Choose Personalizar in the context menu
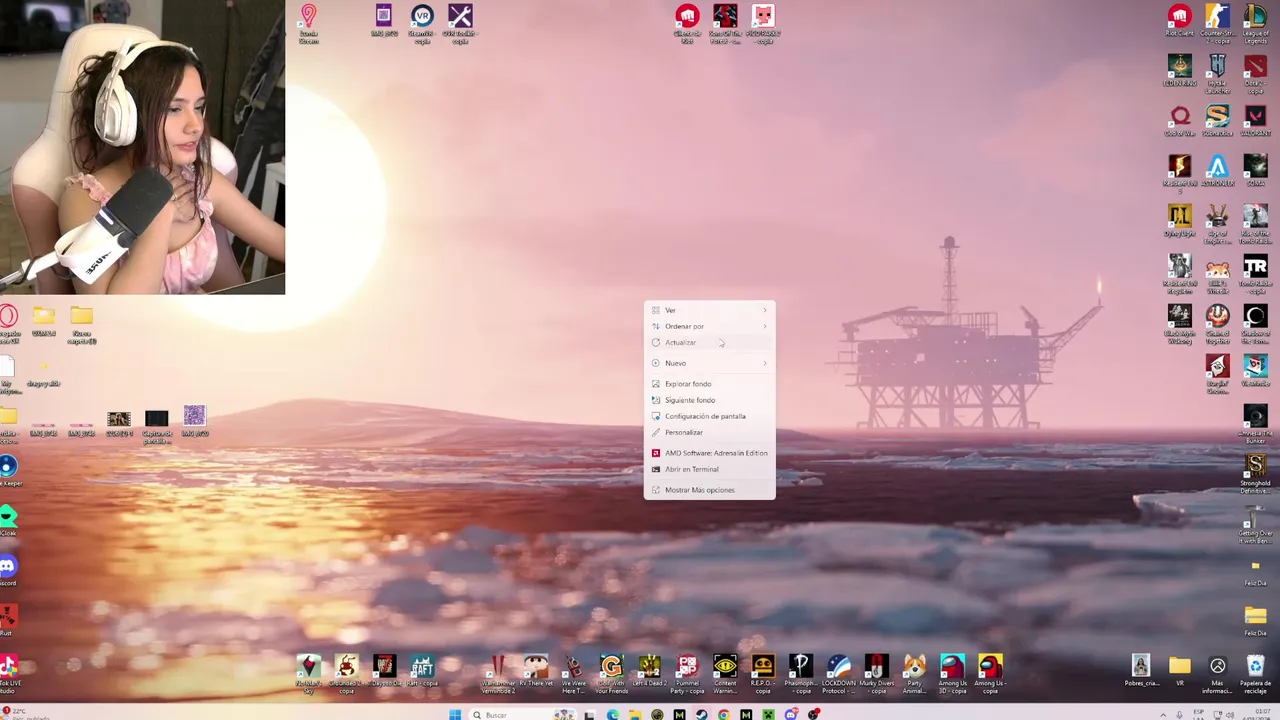Image resolution: width=1280 pixels, height=720 pixels. (709, 432)
